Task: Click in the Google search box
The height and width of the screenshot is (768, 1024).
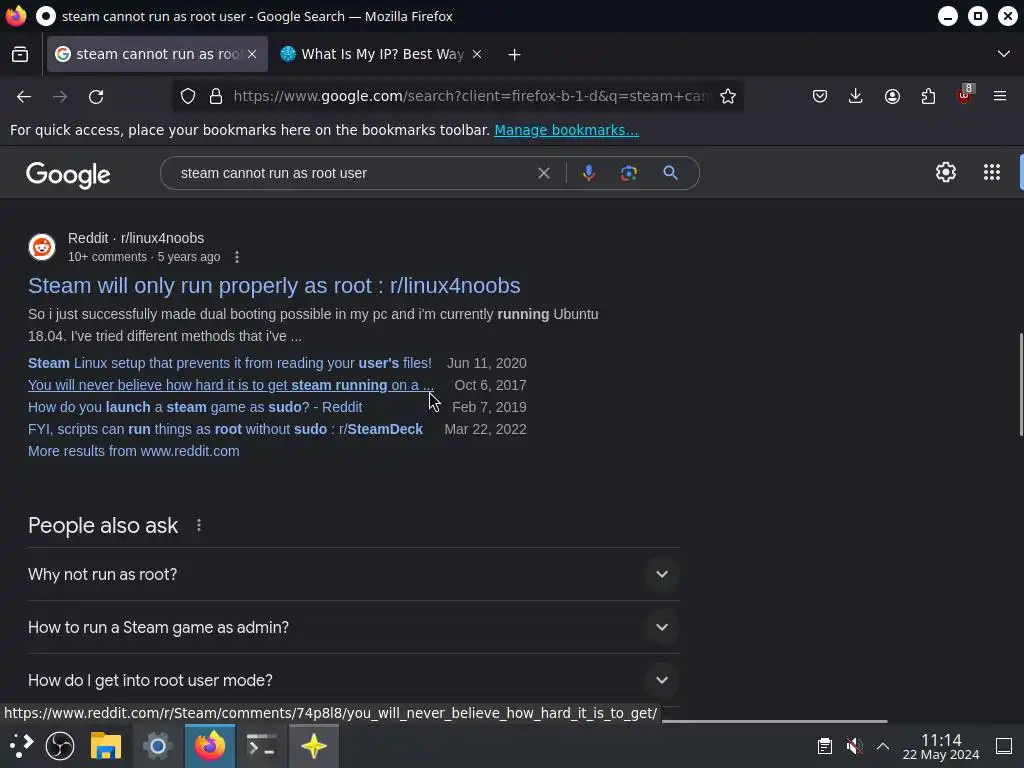Action: 353,173
